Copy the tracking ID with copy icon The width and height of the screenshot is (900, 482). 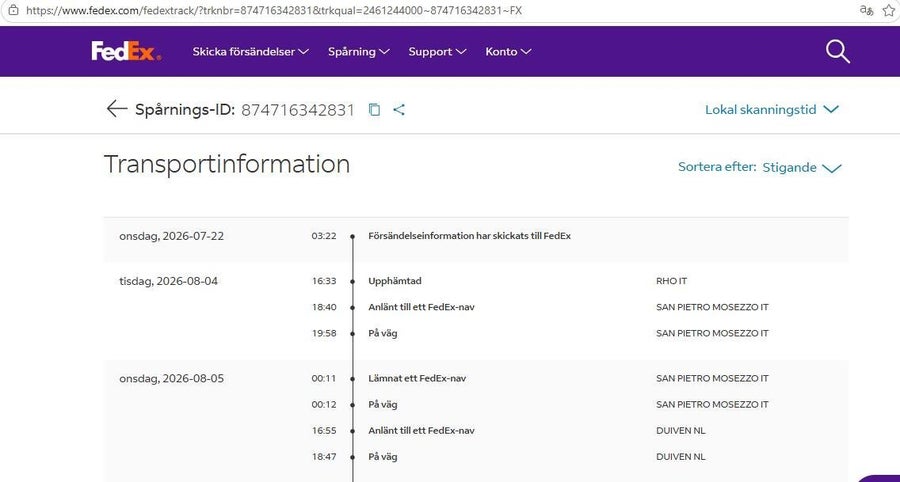(x=374, y=110)
